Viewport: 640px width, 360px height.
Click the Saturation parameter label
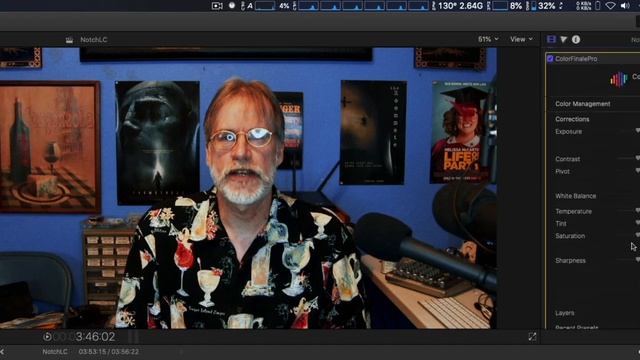tap(570, 236)
